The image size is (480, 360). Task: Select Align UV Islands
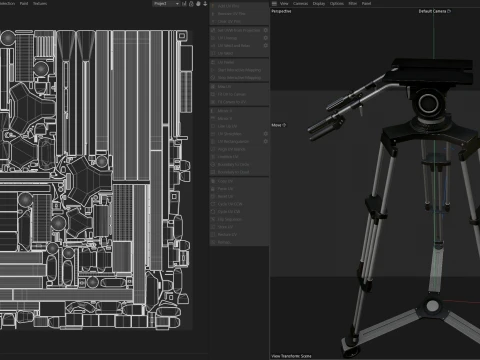click(239, 149)
